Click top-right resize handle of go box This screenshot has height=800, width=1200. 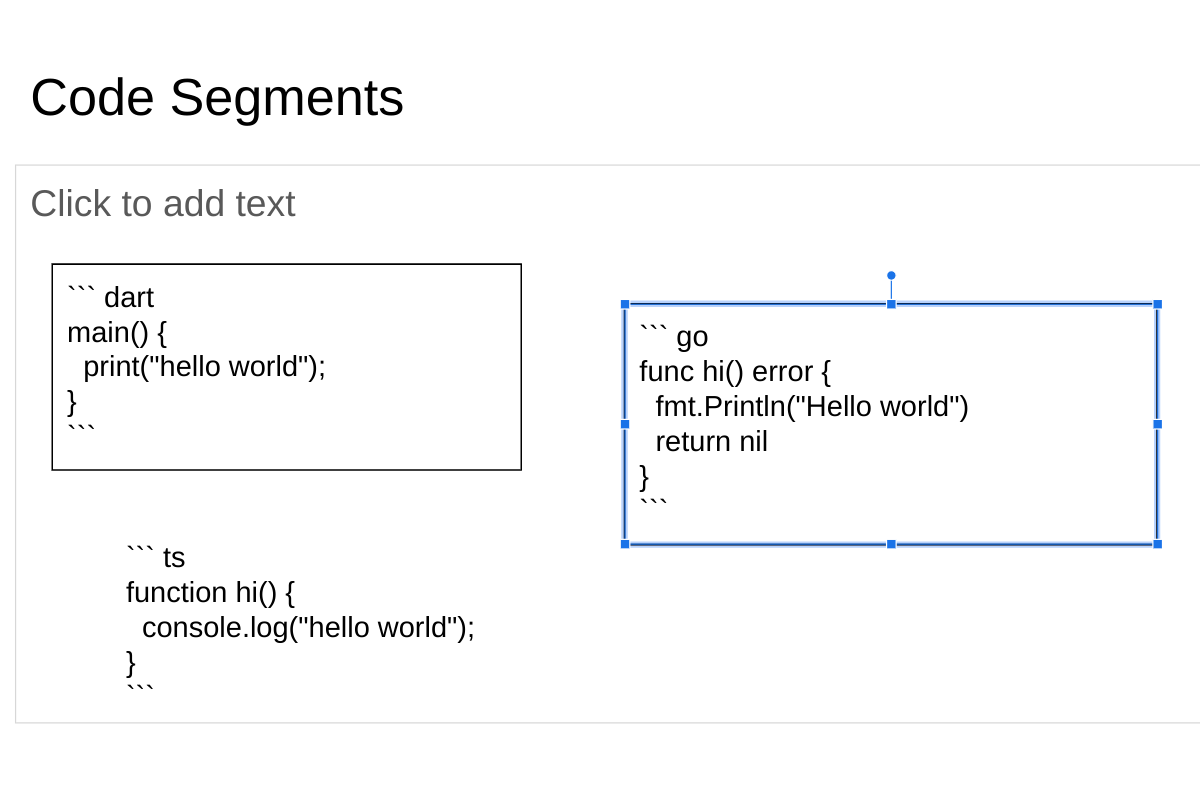[x=1158, y=304]
